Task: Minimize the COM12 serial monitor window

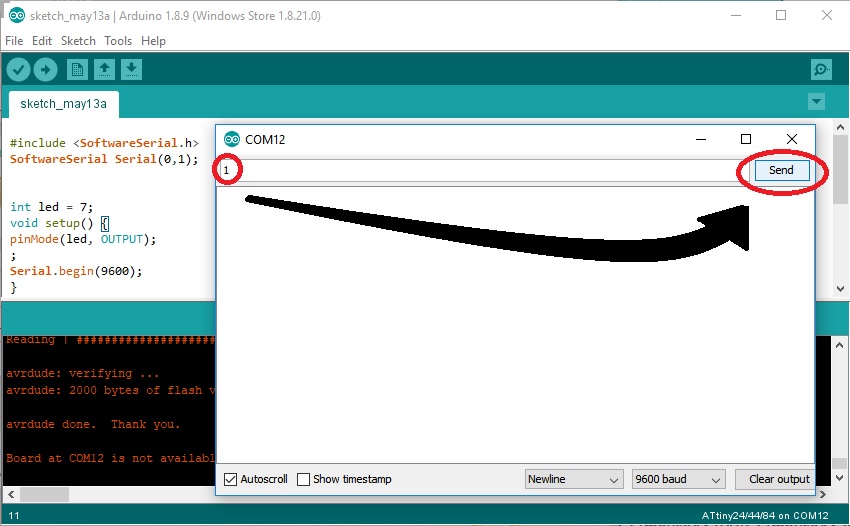Action: [701, 139]
